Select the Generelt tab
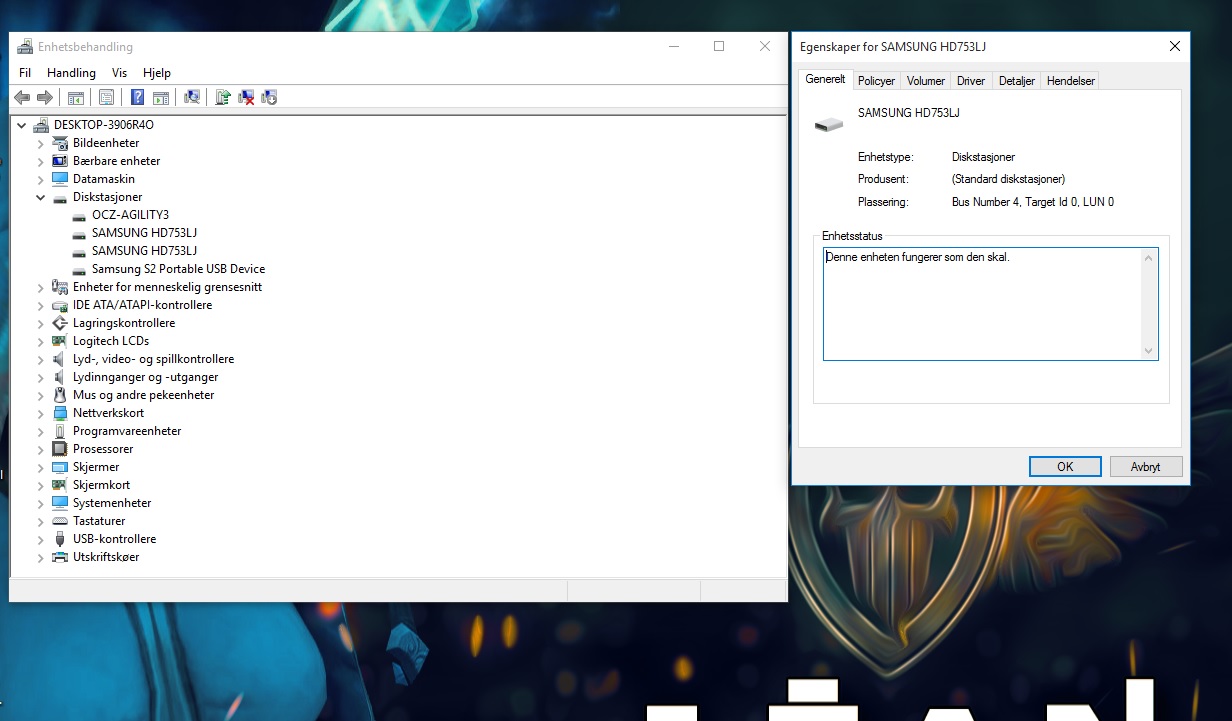 (826, 79)
